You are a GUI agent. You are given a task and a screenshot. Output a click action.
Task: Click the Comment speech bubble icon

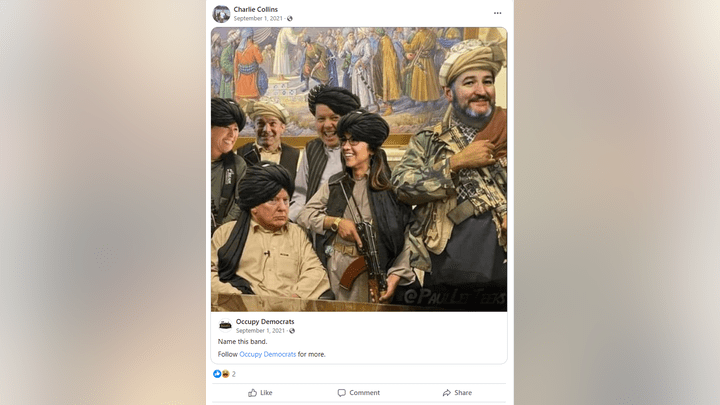(x=341, y=393)
